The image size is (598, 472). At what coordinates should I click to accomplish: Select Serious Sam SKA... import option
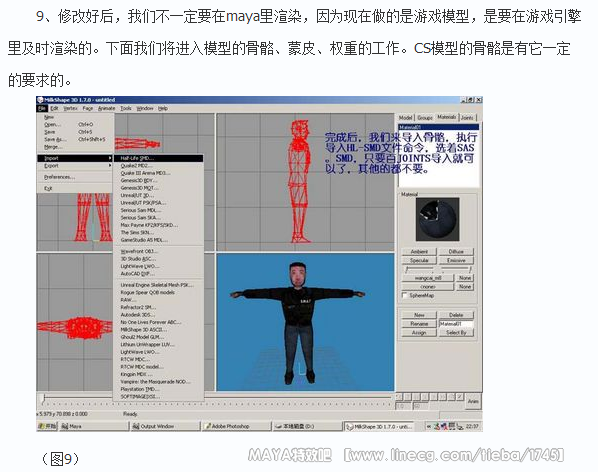[x=159, y=217]
